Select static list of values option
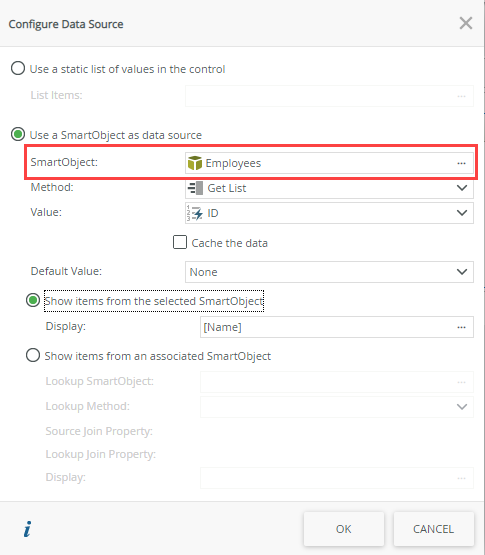The height and width of the screenshot is (555, 485). click(x=18, y=68)
